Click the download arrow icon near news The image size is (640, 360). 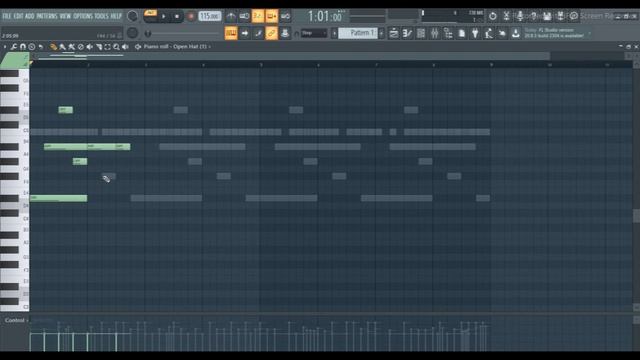click(516, 33)
